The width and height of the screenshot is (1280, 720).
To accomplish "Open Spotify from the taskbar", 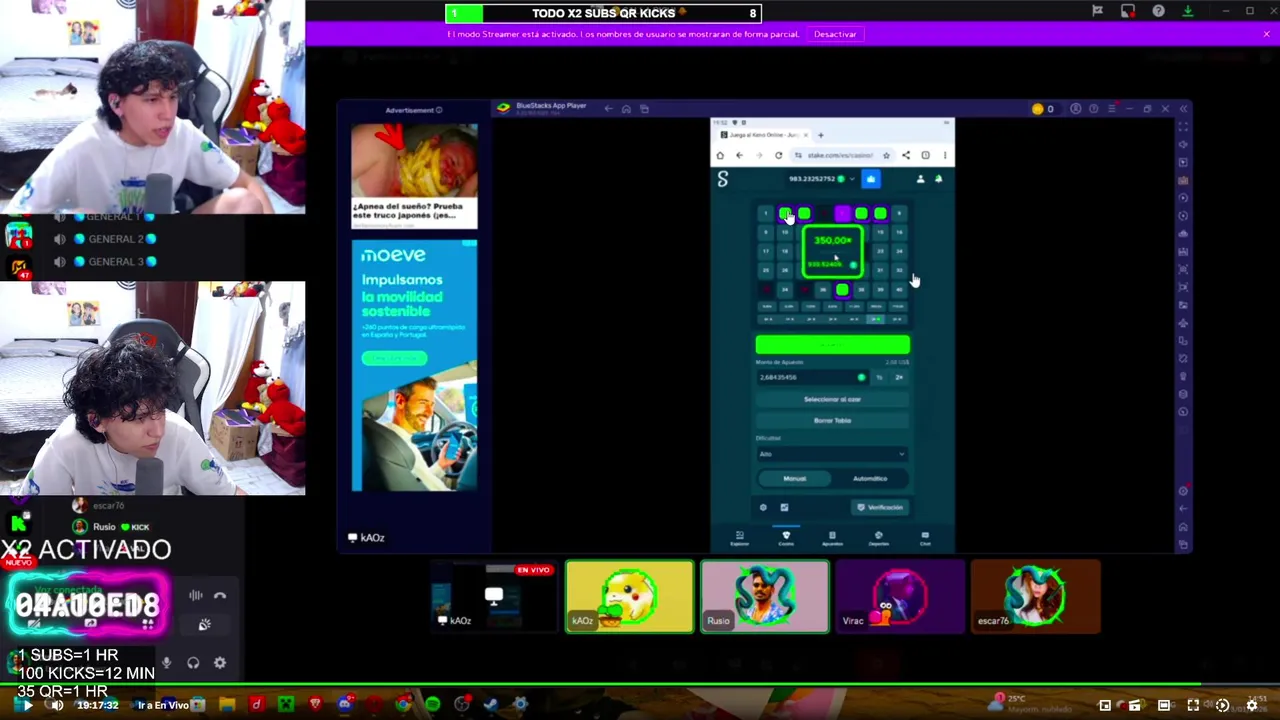I will pyautogui.click(x=432, y=705).
